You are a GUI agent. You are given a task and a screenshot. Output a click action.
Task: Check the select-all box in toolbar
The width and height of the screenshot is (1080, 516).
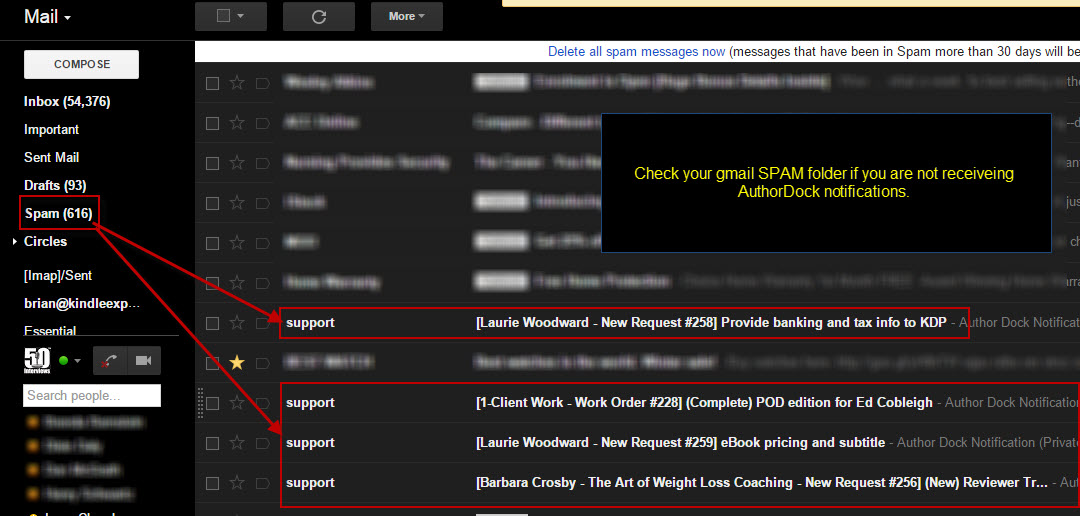223,17
